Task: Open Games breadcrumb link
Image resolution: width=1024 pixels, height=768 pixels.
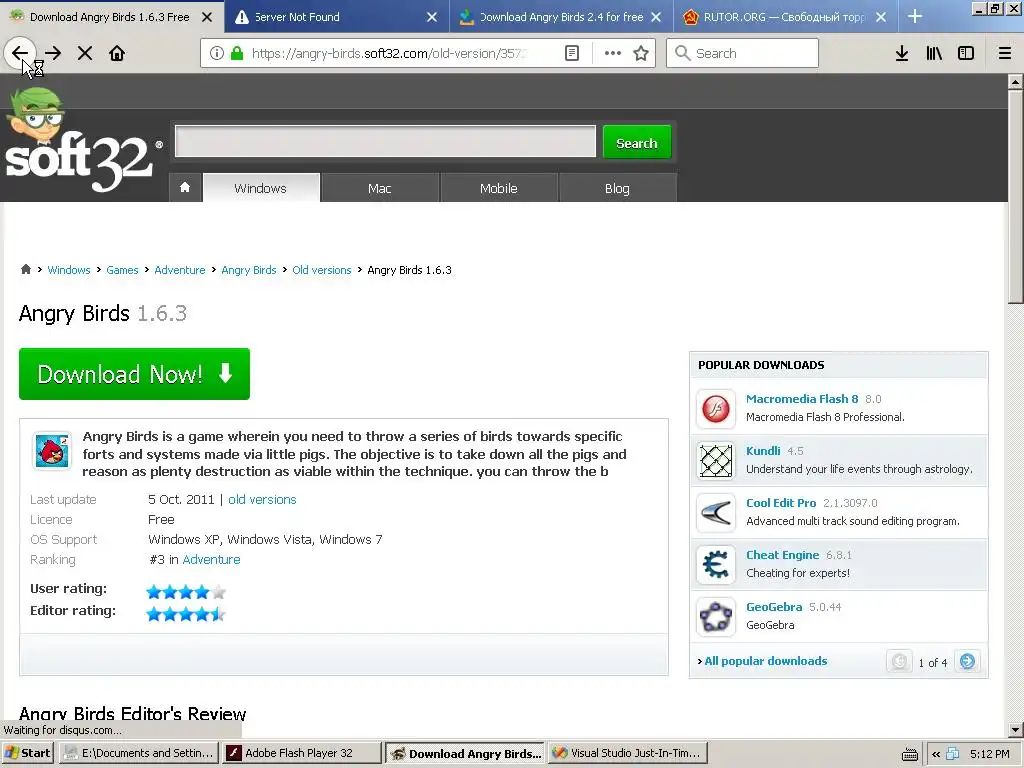Action: point(122,270)
